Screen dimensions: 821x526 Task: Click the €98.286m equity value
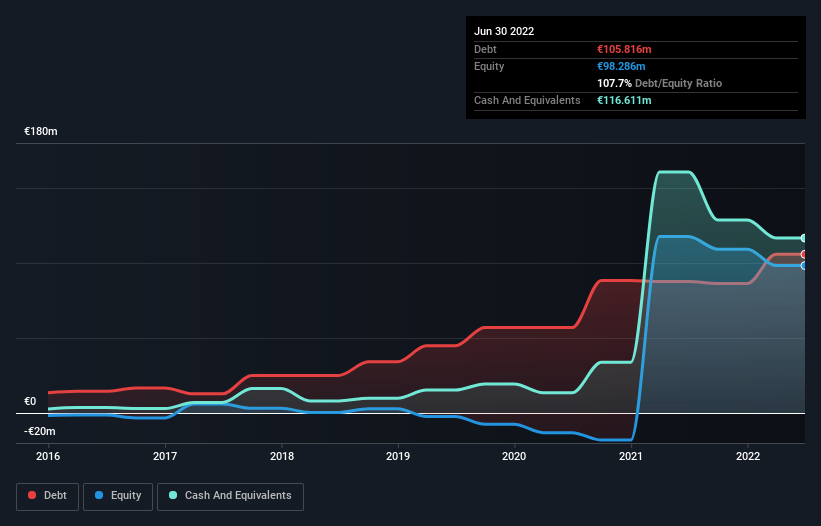[621, 66]
